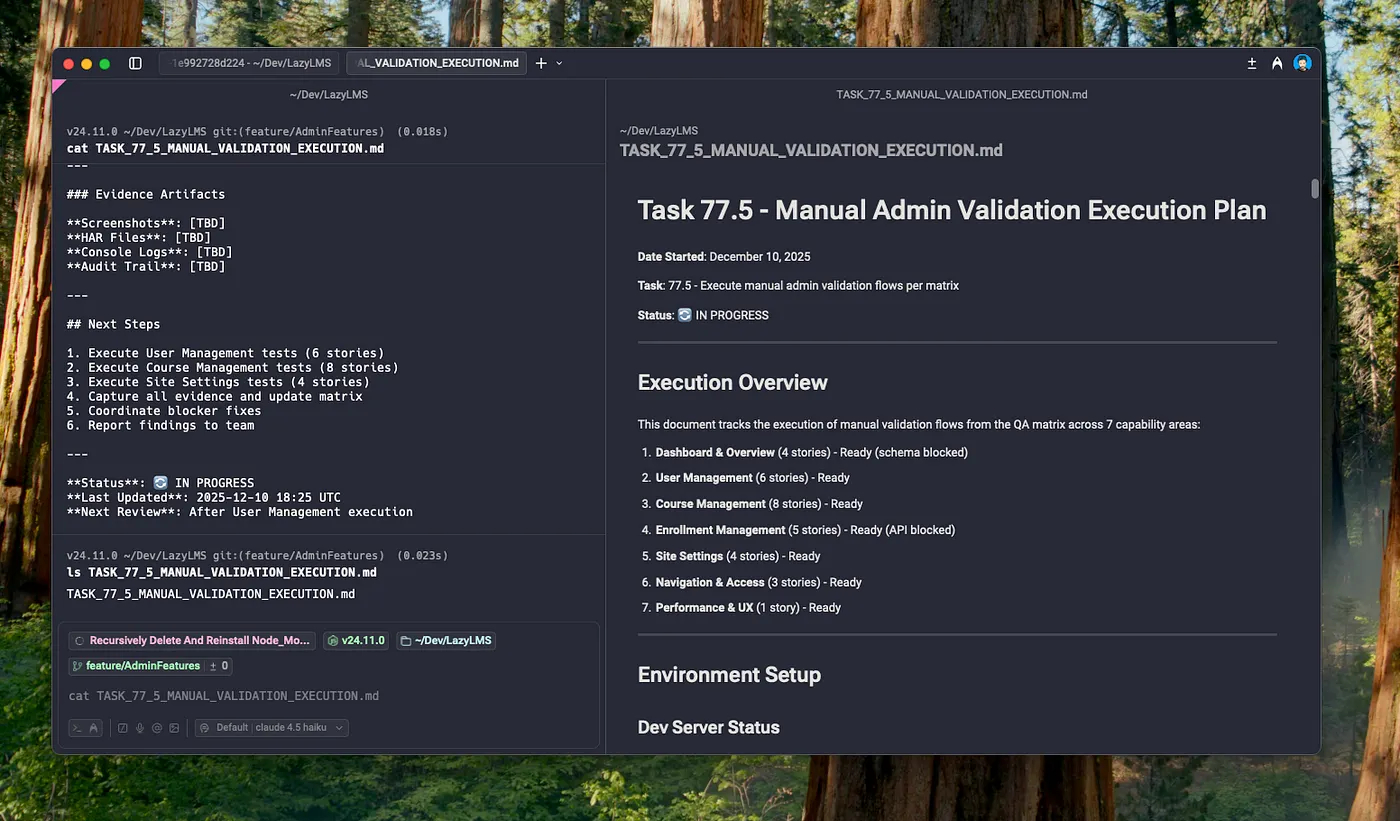Toggle the left sidebar panel icon
The height and width of the screenshot is (821, 1400).
(x=135, y=63)
